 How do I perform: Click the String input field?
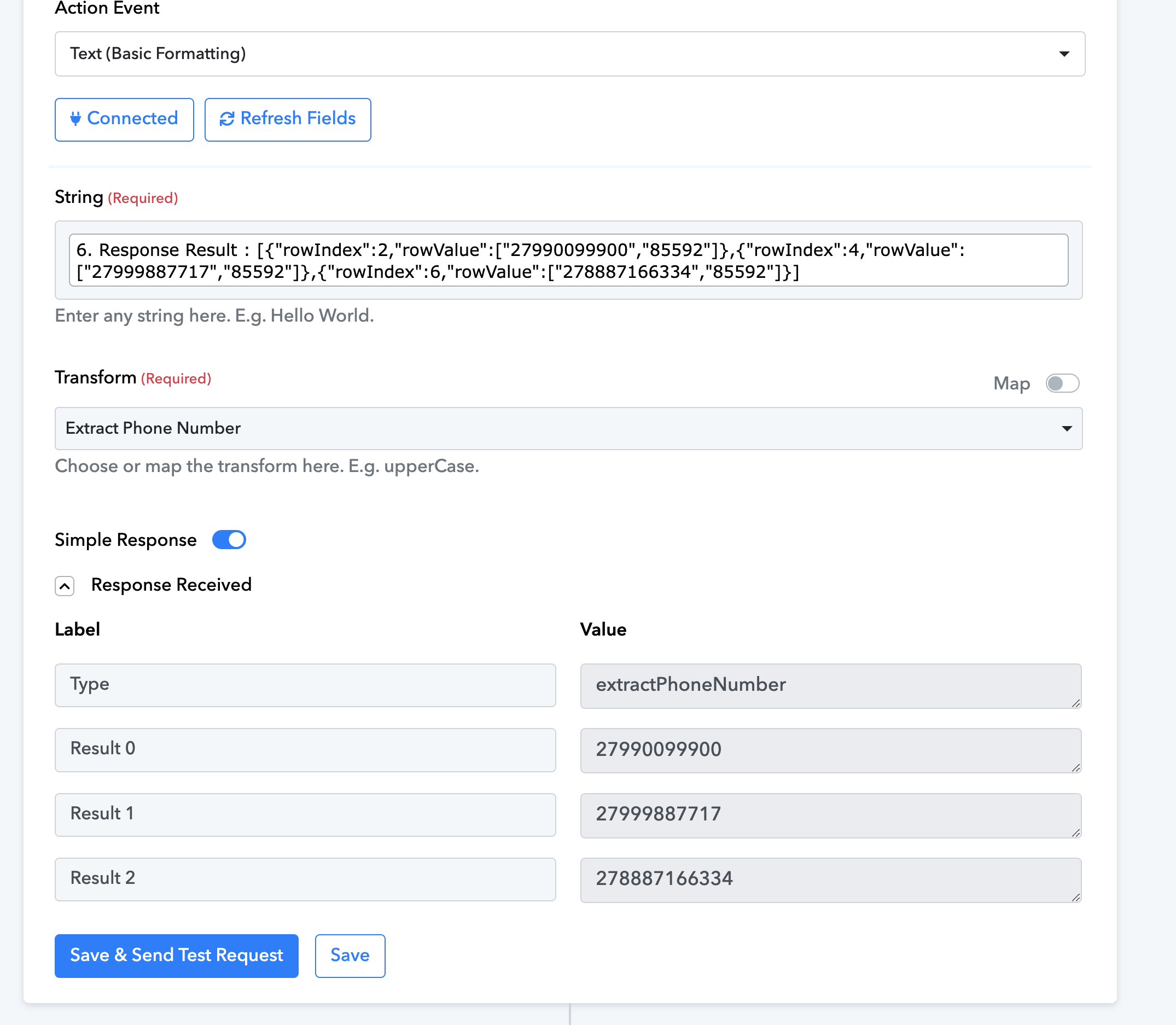[x=568, y=260]
